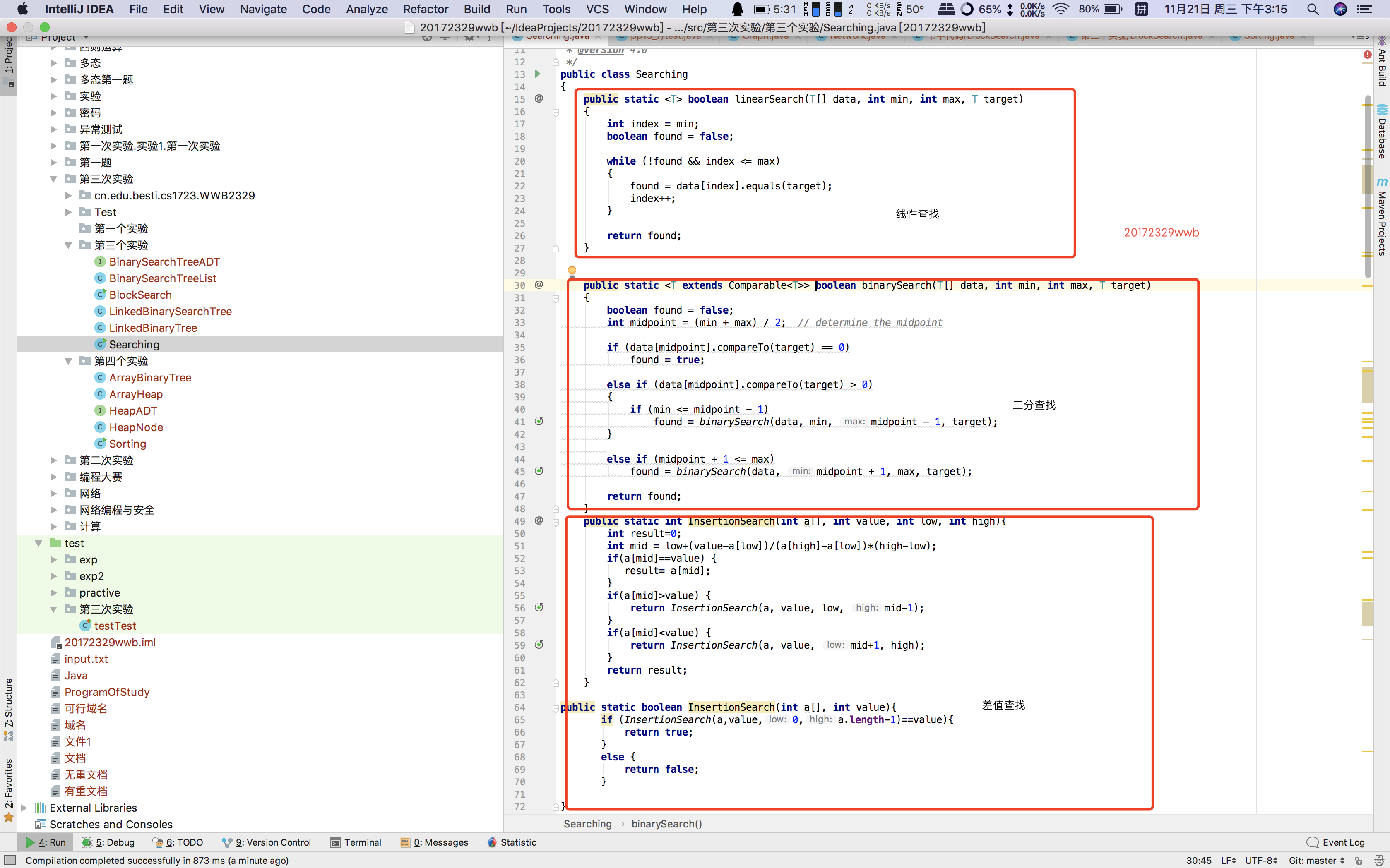Collapse the 第四个实验 folder
Image resolution: width=1390 pixels, height=868 pixels.
click(68, 361)
